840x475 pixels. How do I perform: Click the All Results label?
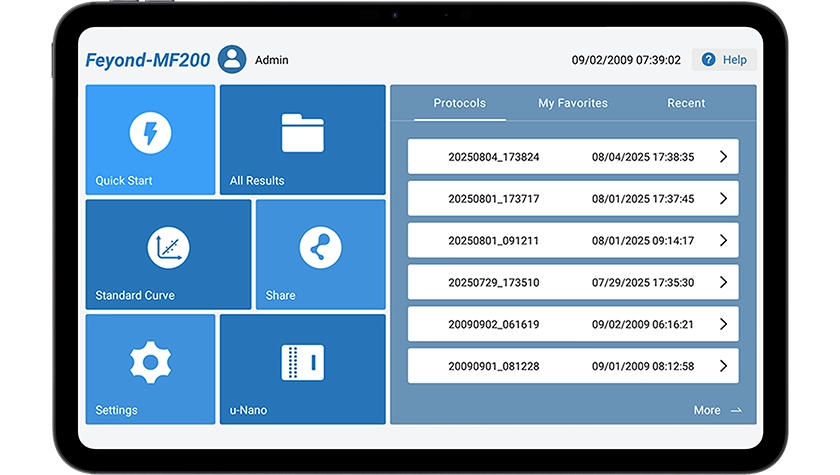tap(257, 180)
